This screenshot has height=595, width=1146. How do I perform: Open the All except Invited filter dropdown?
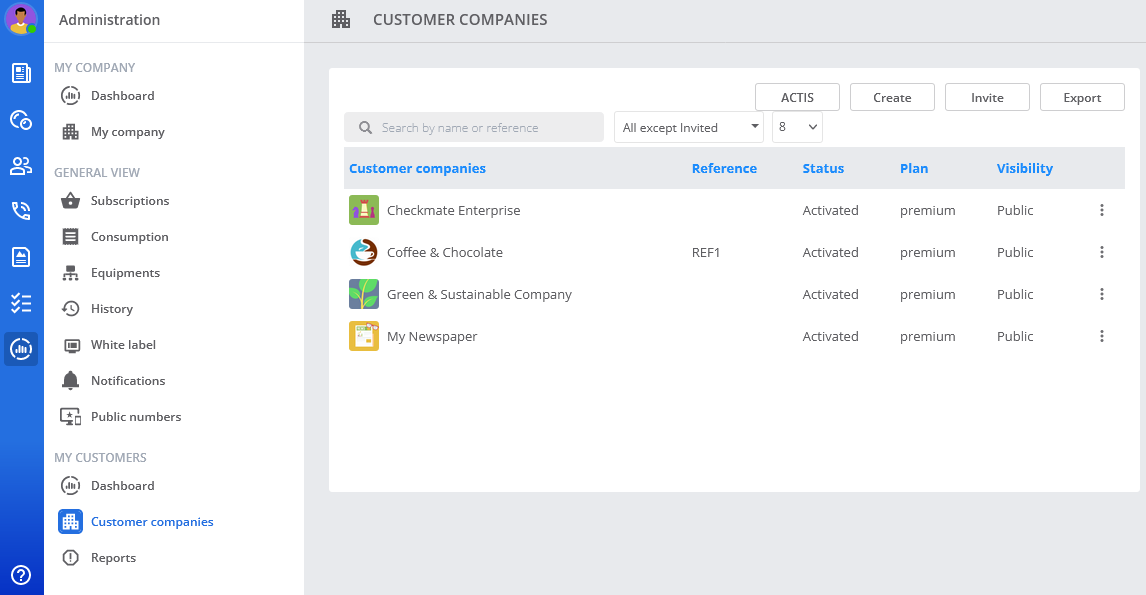[x=688, y=127]
